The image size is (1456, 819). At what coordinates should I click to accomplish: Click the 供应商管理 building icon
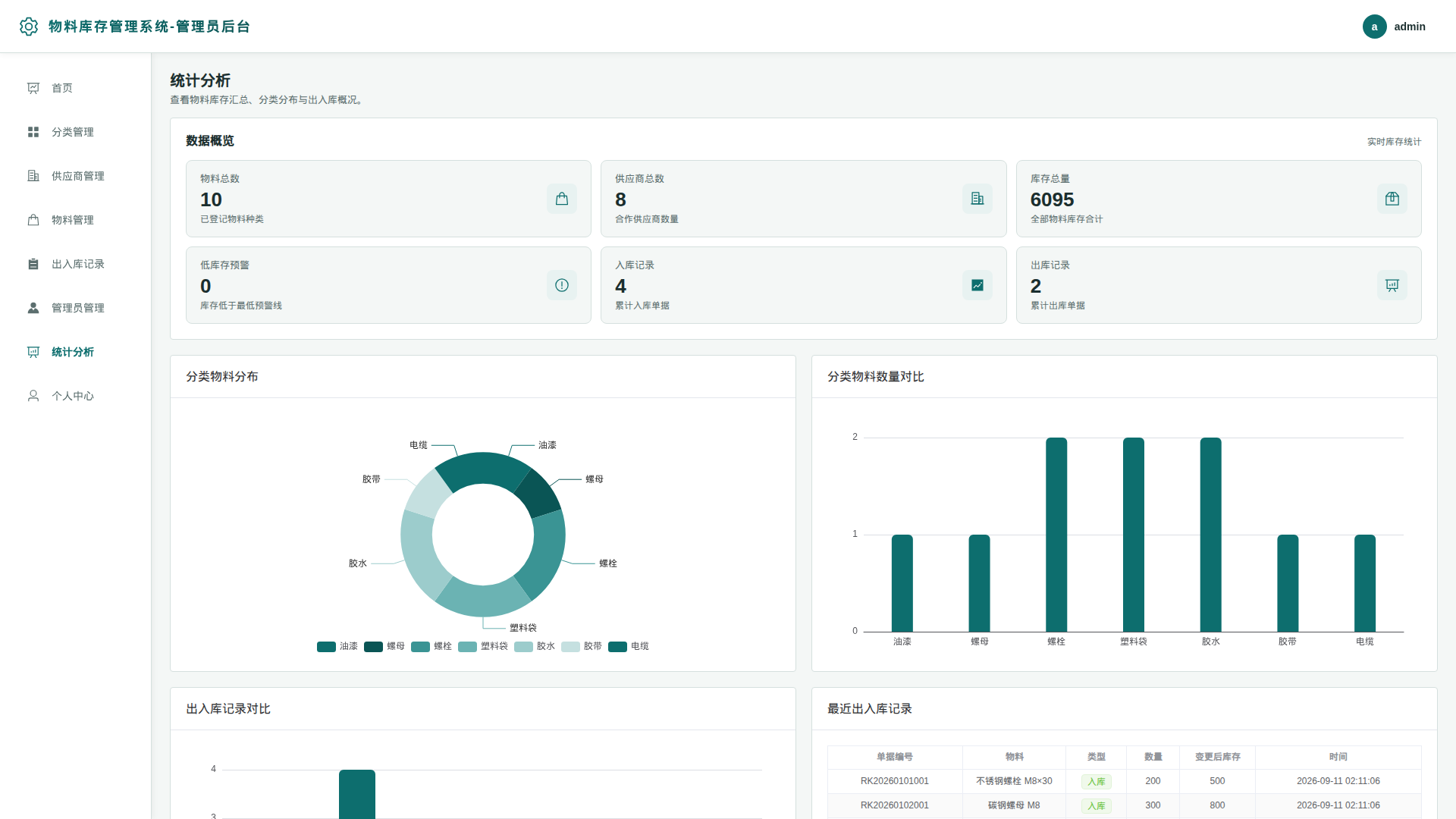point(33,176)
